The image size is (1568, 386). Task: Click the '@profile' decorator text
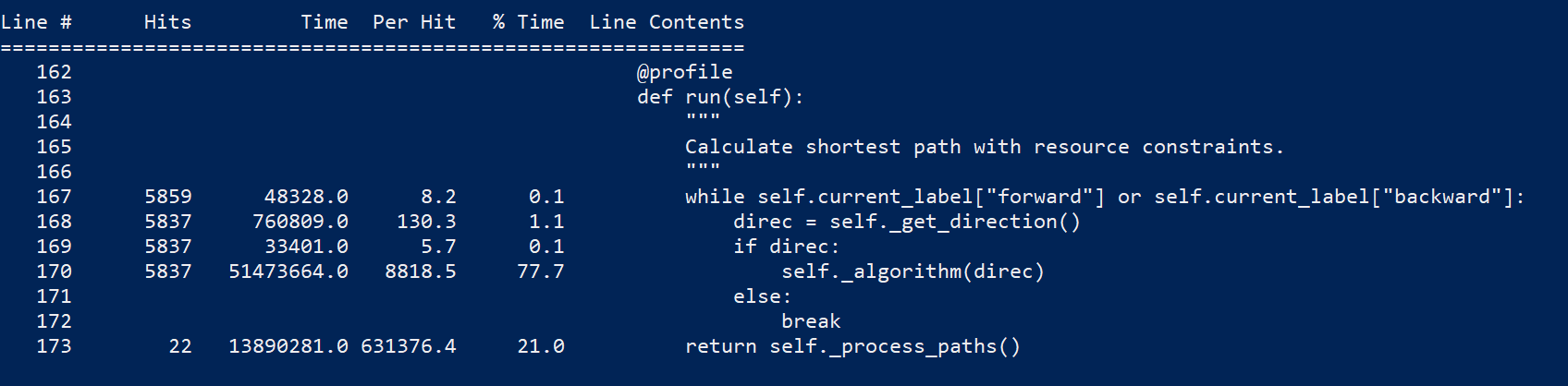tap(684, 72)
